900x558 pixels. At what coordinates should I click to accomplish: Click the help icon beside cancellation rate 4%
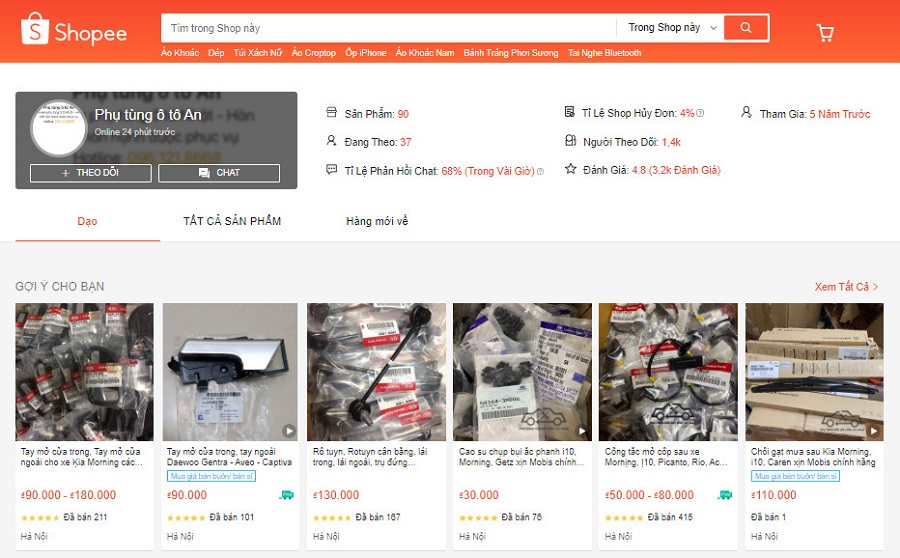pos(700,114)
